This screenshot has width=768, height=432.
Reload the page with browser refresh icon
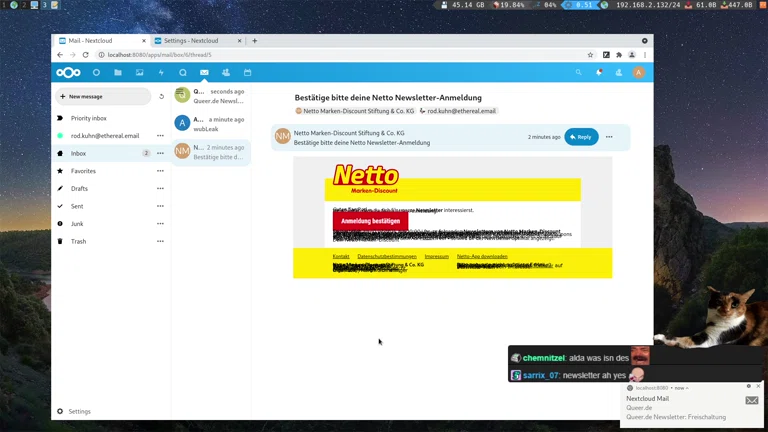tap(85, 55)
